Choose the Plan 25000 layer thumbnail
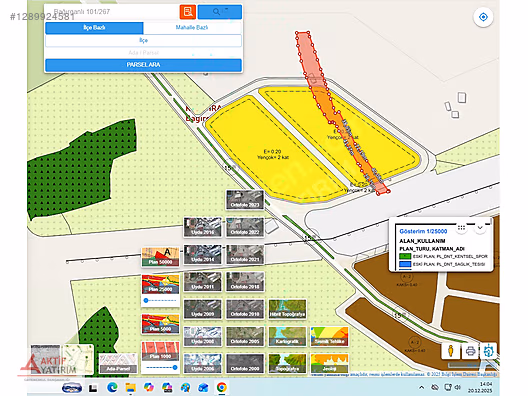 click(160, 284)
